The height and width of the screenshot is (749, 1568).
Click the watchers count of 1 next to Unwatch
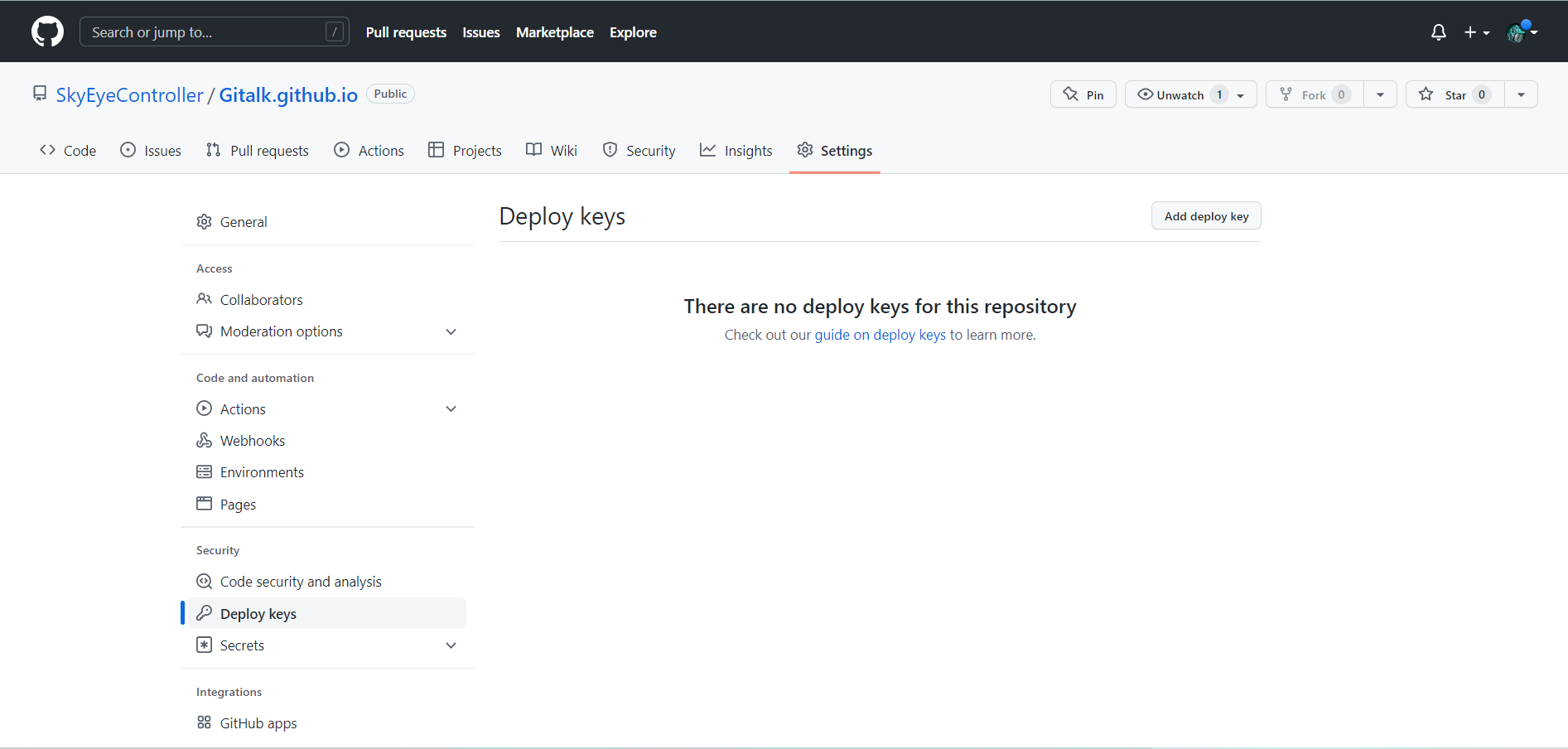[1219, 94]
